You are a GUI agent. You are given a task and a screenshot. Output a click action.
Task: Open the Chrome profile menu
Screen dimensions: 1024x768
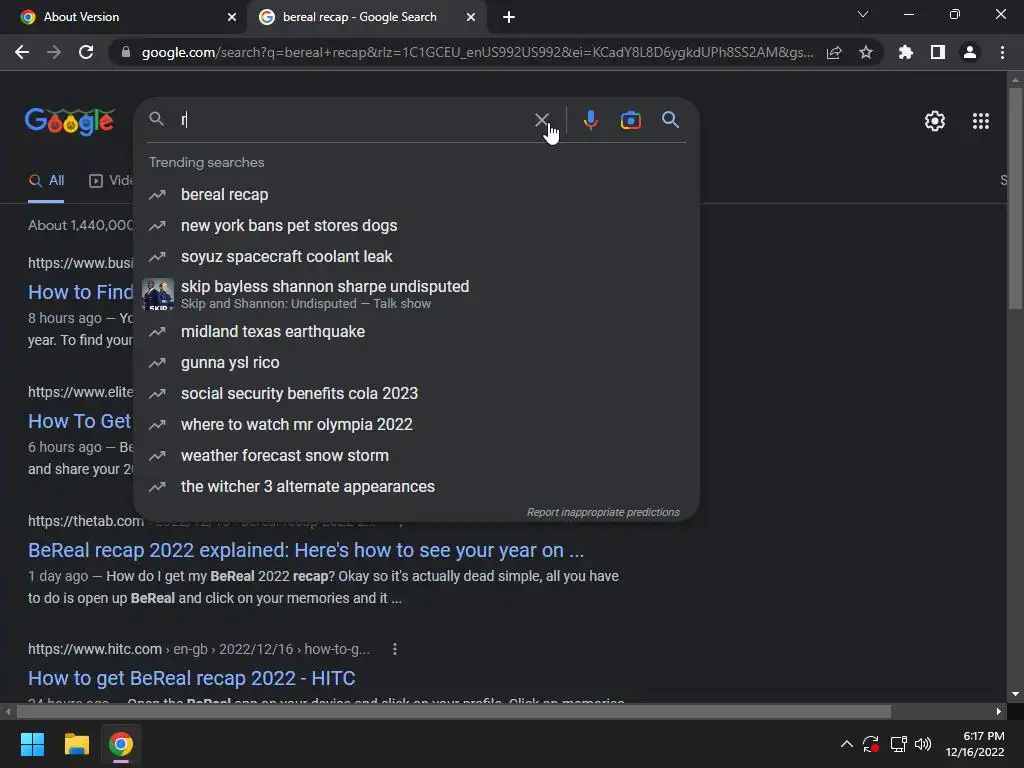[x=969, y=52]
